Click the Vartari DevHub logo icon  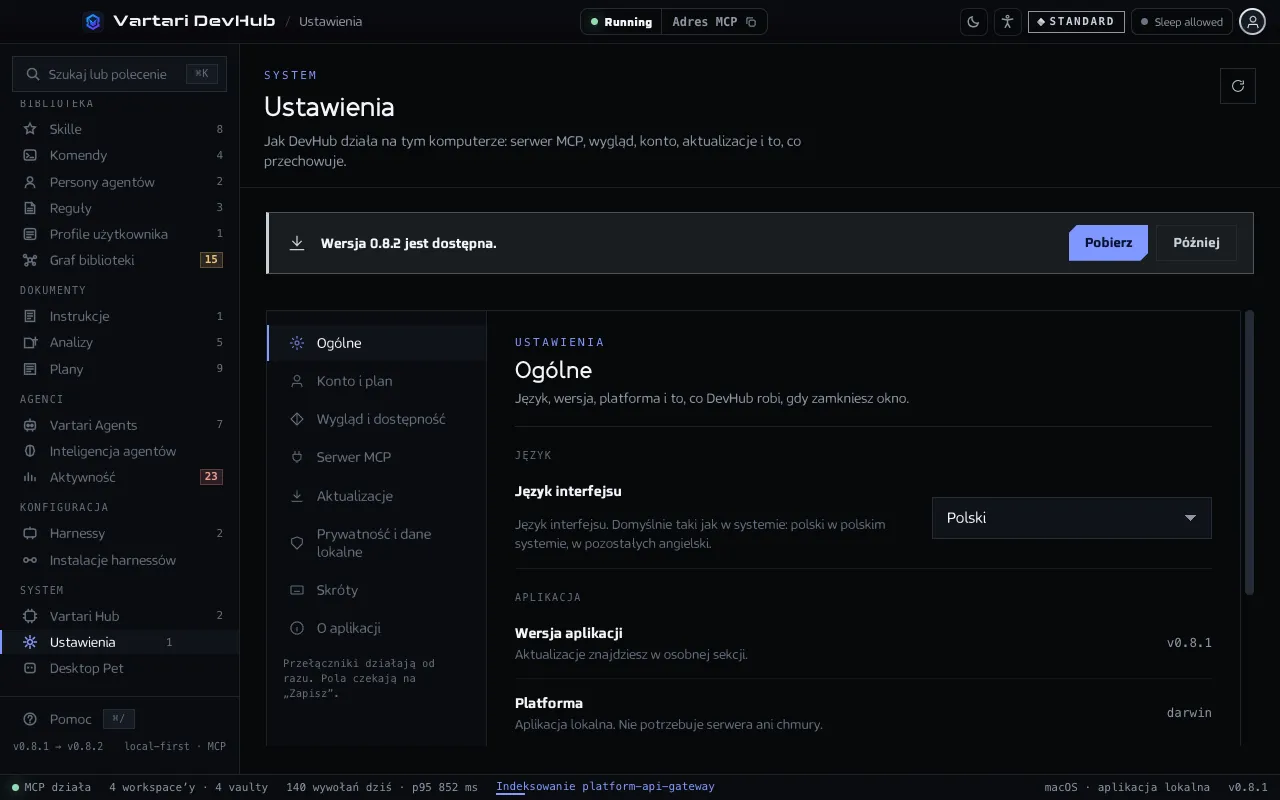click(93, 21)
